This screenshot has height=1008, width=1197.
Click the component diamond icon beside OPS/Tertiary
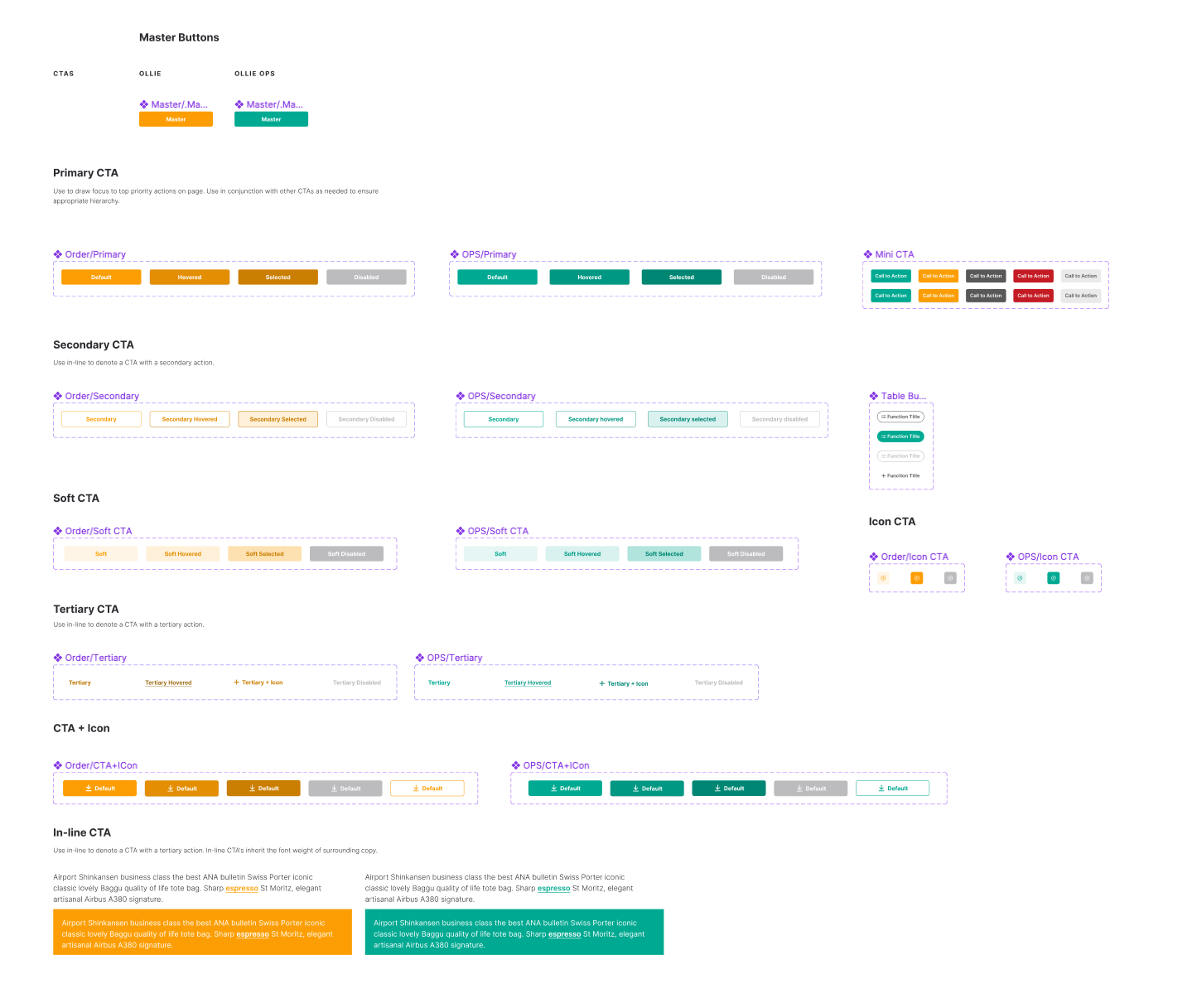[x=420, y=658]
